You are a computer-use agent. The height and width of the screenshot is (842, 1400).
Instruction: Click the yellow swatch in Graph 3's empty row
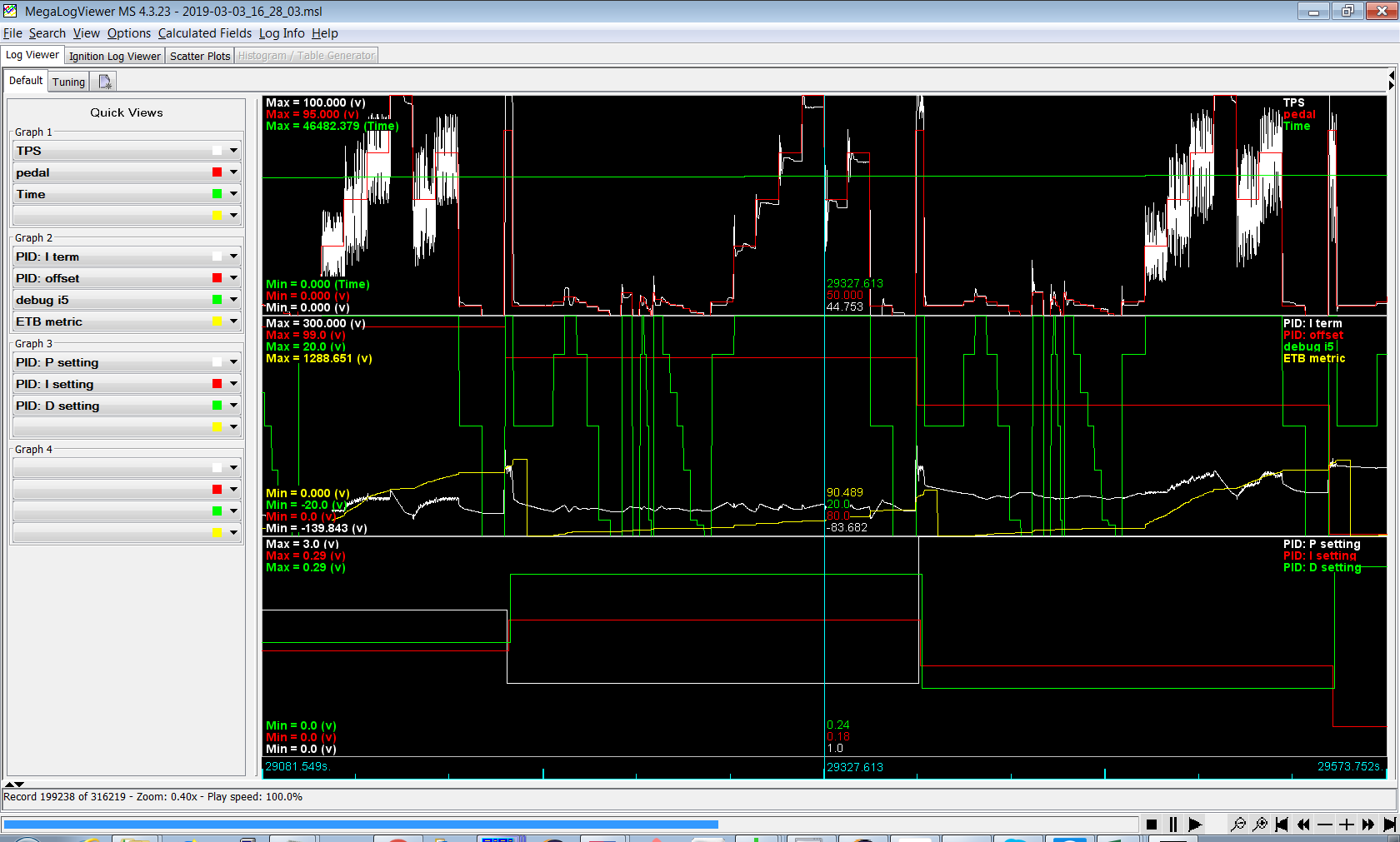coord(217,427)
